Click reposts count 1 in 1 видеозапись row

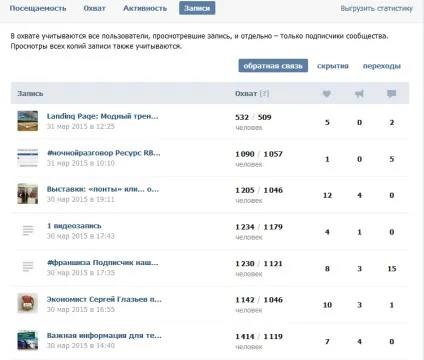tap(360, 232)
